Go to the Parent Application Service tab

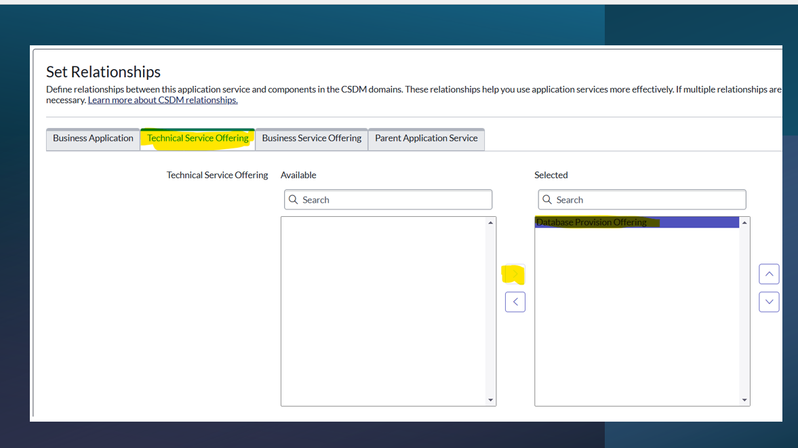tap(426, 139)
